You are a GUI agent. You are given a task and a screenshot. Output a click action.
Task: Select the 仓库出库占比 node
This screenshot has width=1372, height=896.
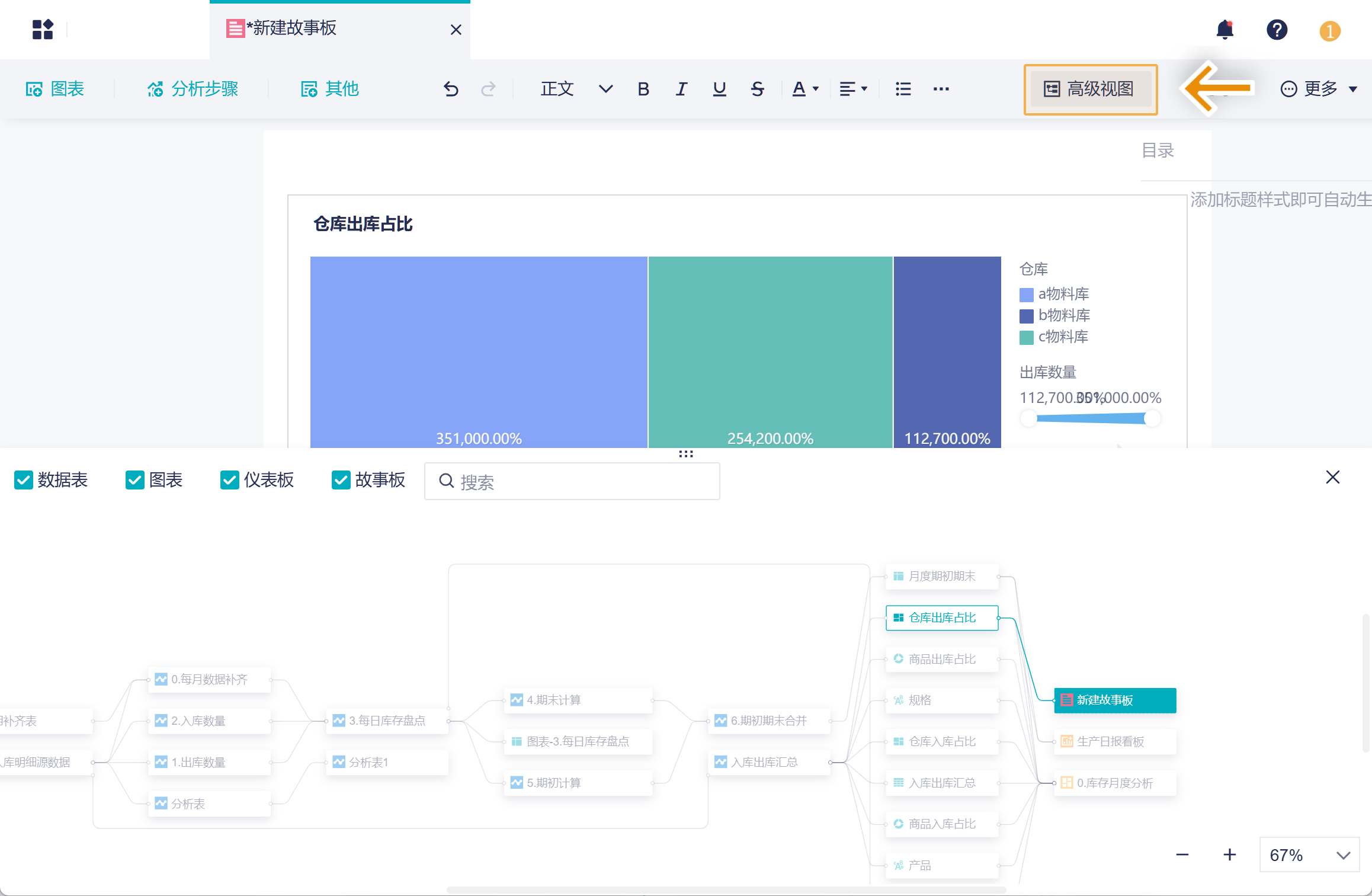pyautogui.click(x=942, y=617)
